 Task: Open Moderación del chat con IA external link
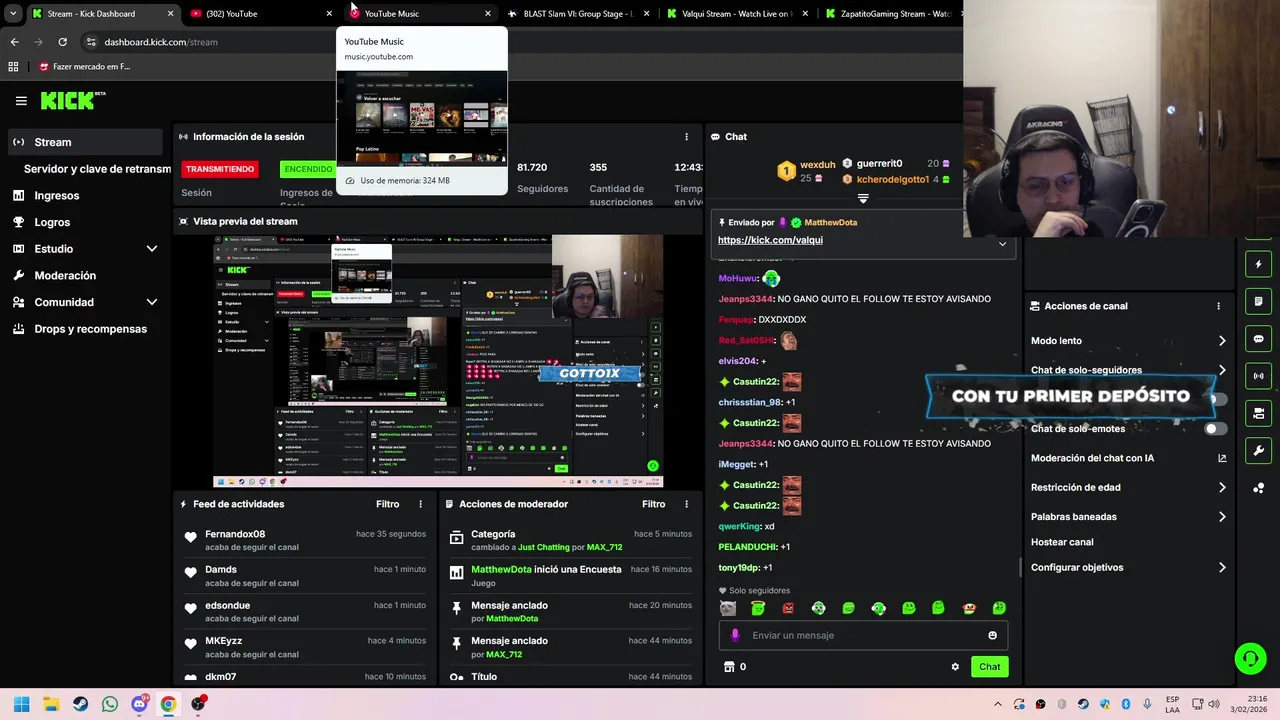coord(1222,458)
